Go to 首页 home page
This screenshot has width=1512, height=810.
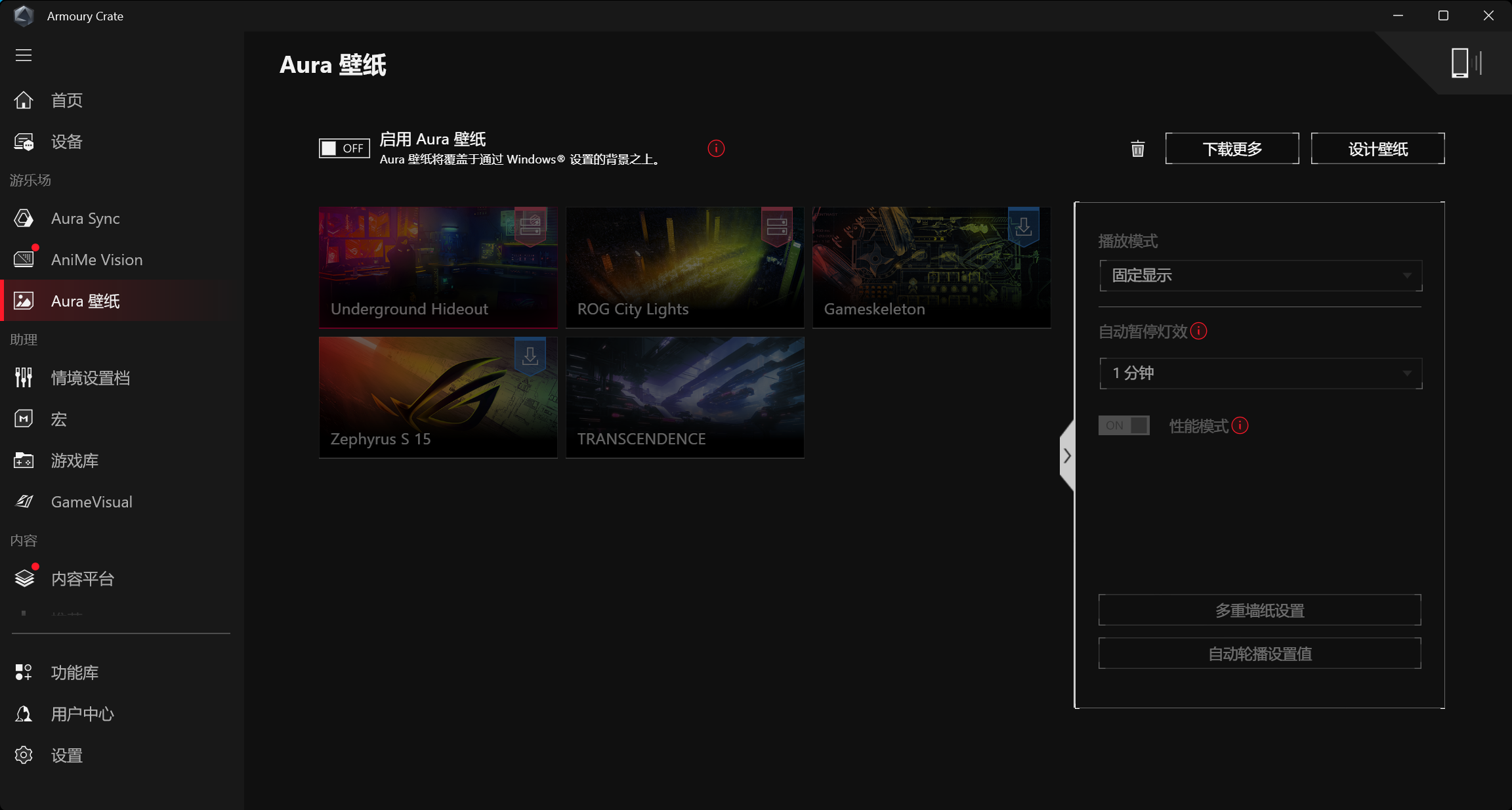pos(121,100)
